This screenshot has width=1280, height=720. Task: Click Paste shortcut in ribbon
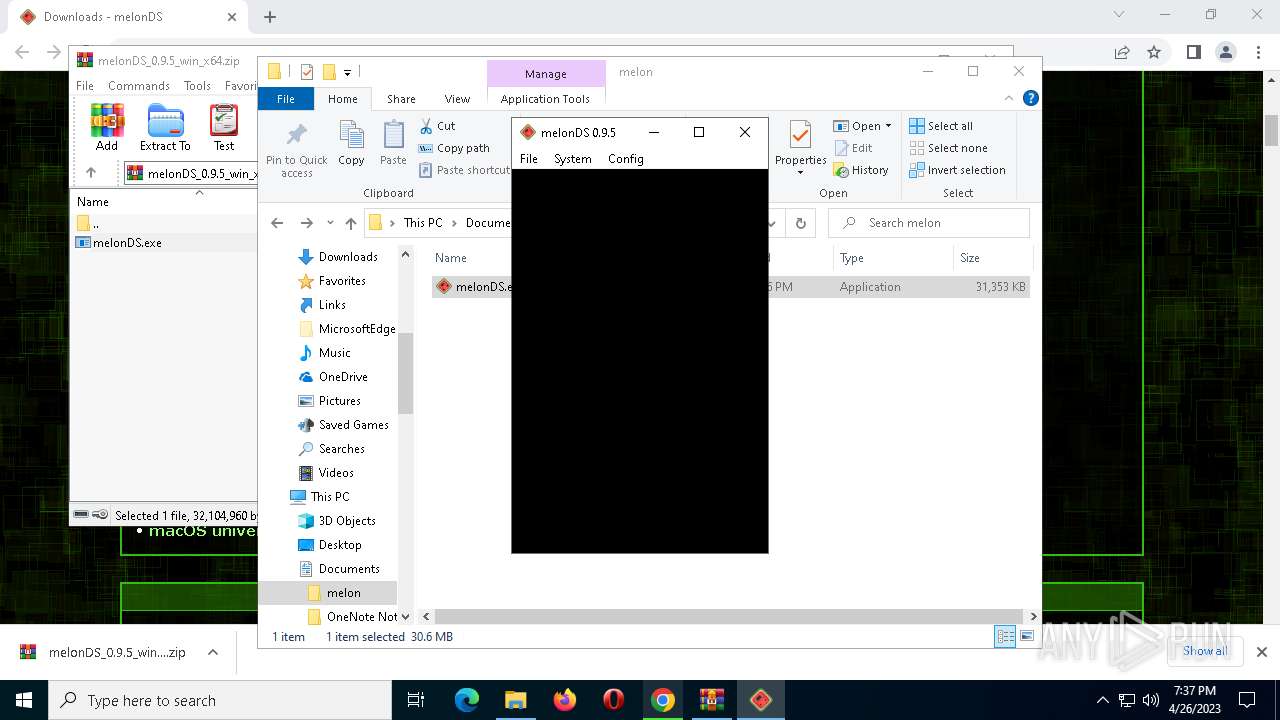coord(465,170)
